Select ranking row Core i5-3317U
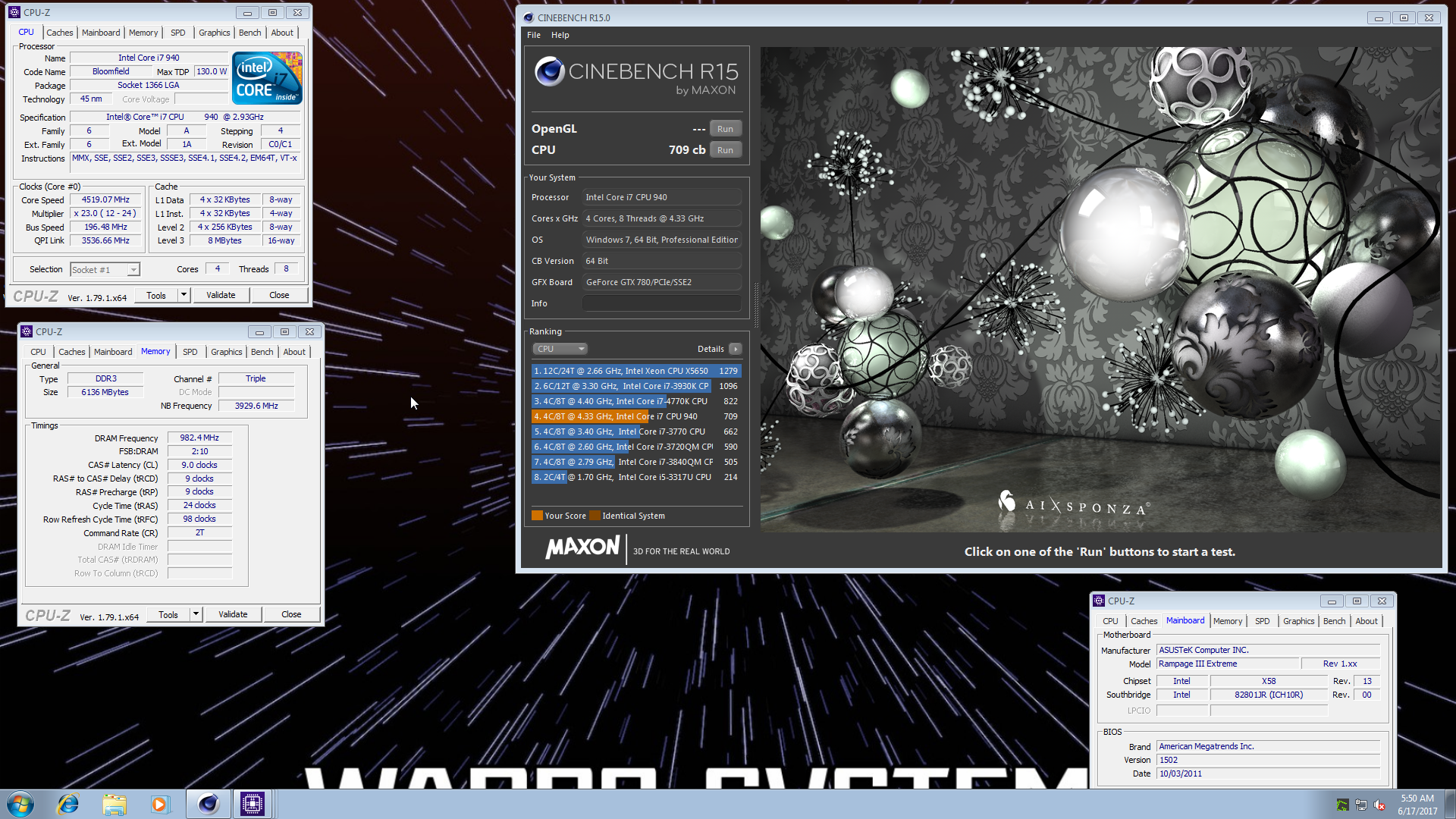Image resolution: width=1456 pixels, height=819 pixels. (x=636, y=477)
